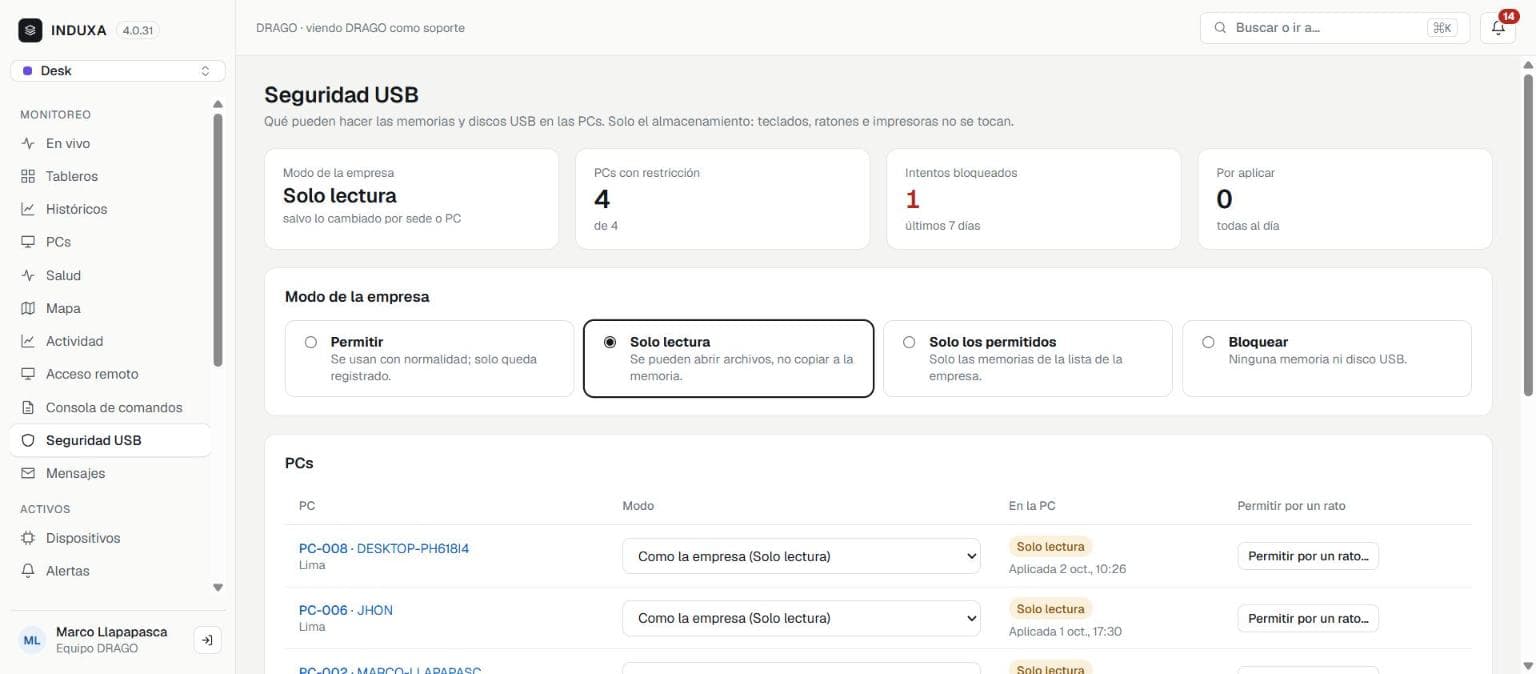Select the Bloquear radio option

point(1208,342)
